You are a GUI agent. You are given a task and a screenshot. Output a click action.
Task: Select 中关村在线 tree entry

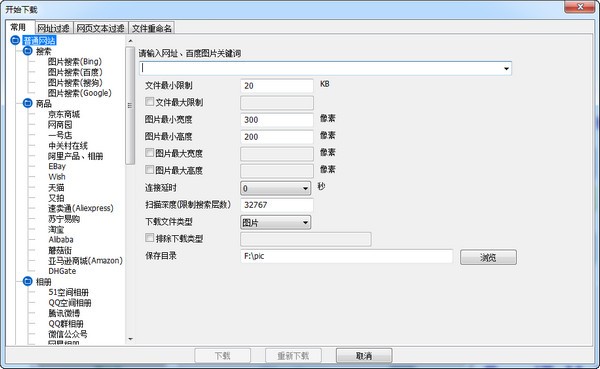click(x=68, y=145)
